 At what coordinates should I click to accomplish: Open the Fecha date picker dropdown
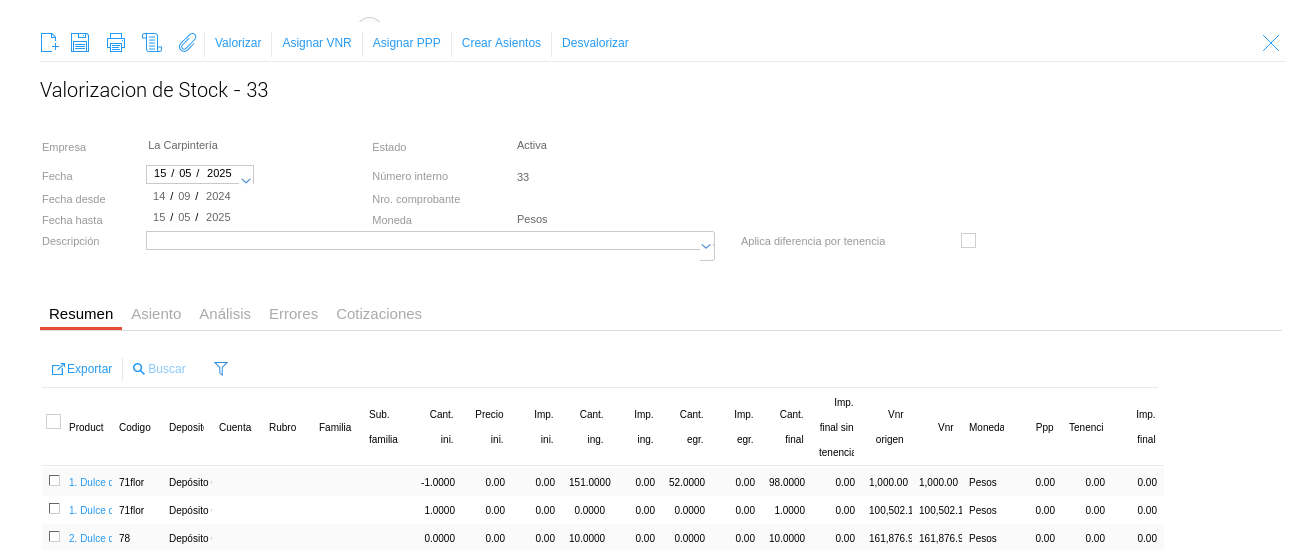point(246,179)
